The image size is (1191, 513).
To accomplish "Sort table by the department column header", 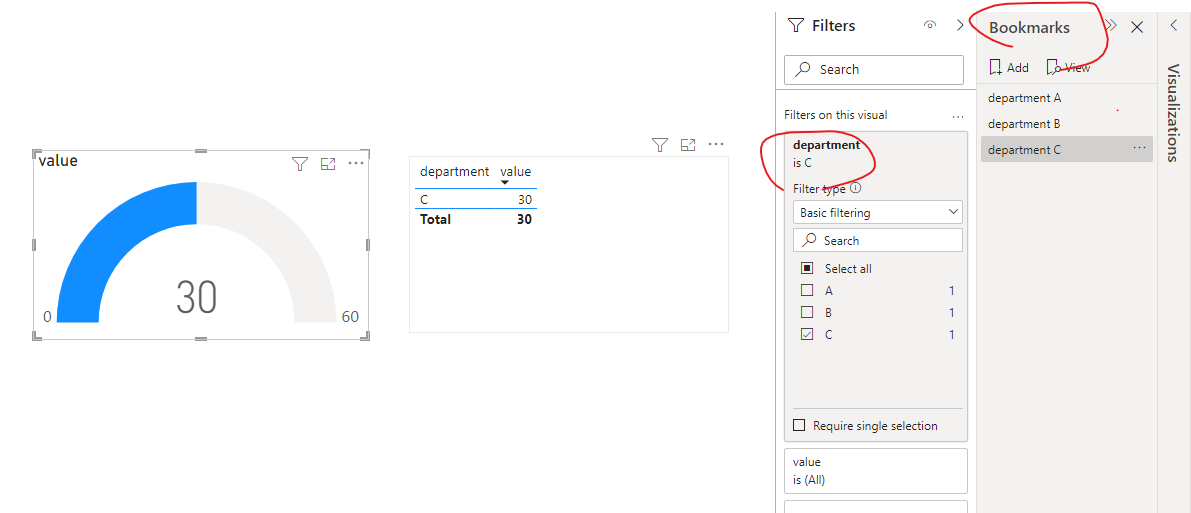I will pyautogui.click(x=454, y=172).
